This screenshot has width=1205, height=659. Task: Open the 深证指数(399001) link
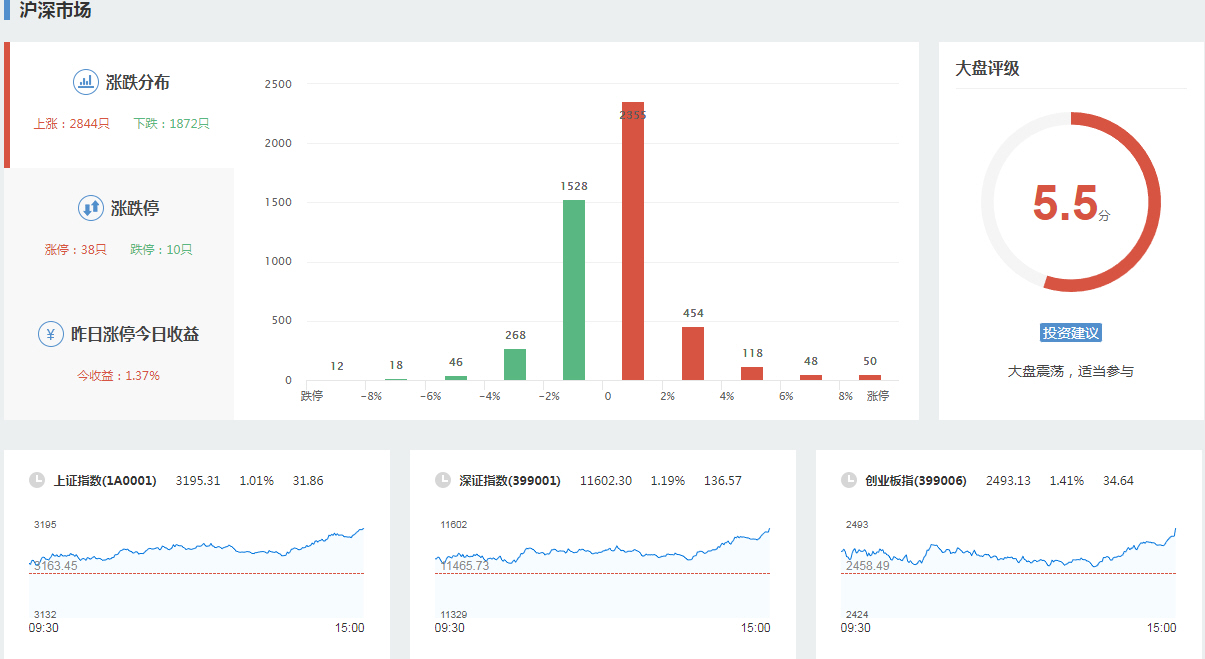[510, 481]
